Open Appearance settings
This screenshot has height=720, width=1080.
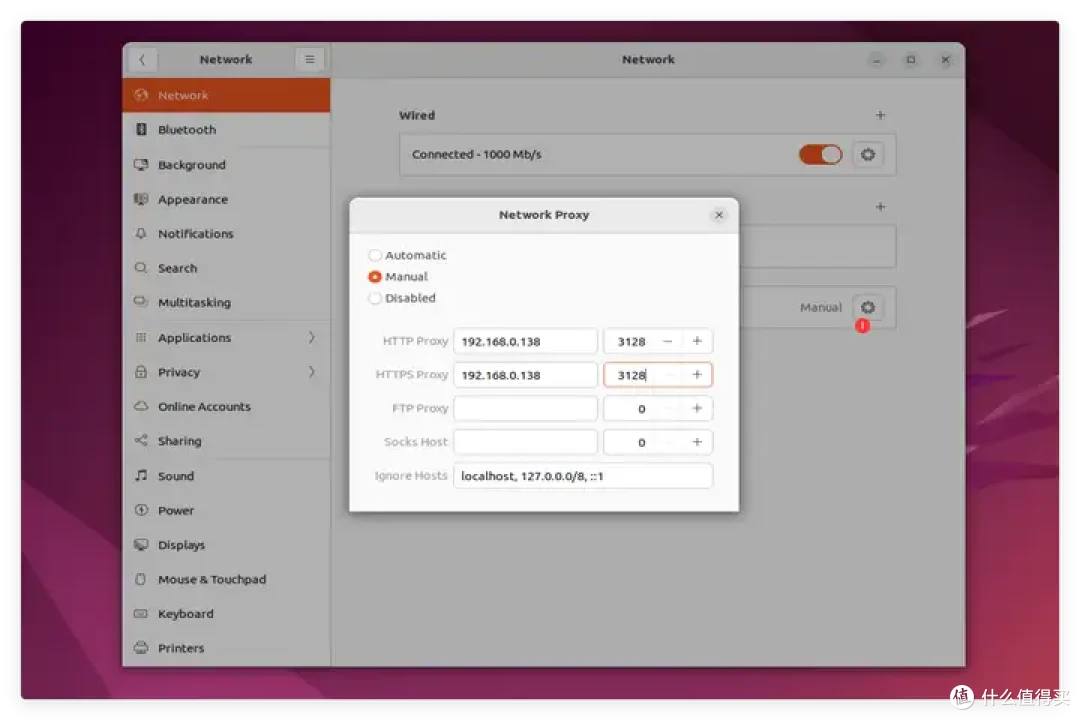227,199
